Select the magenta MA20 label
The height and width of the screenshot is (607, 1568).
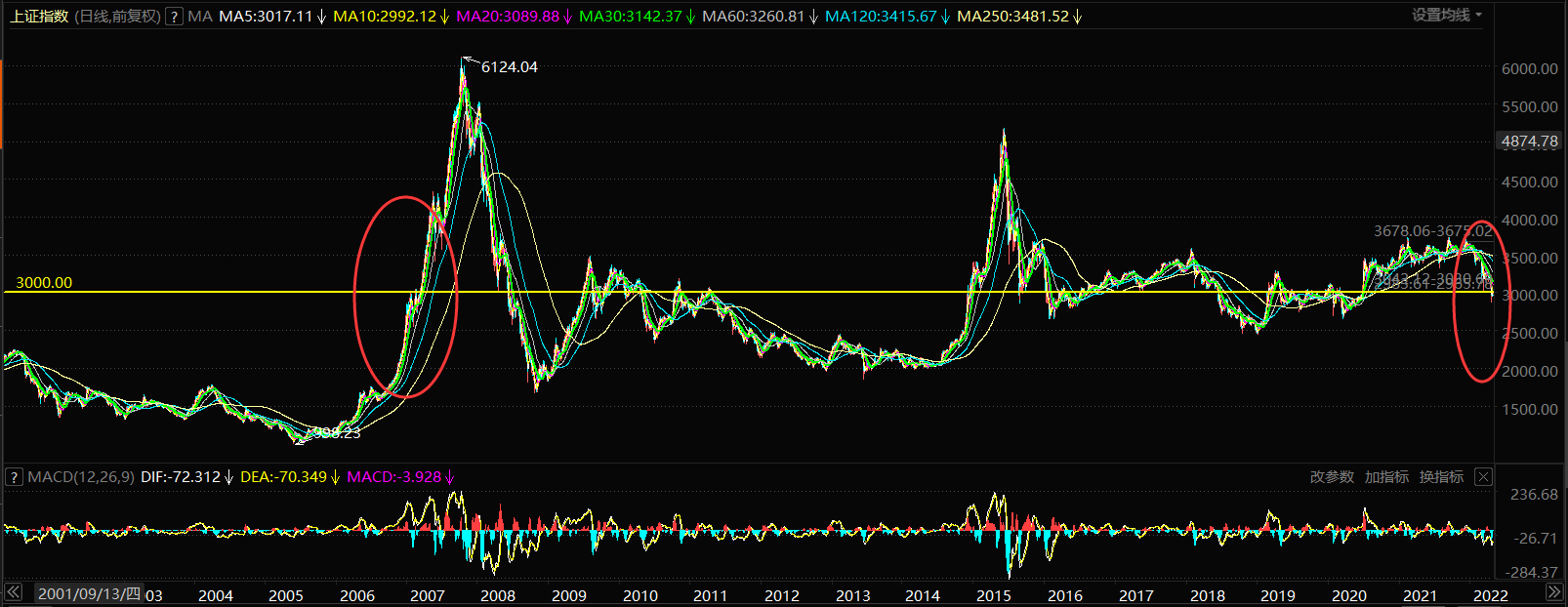(508, 17)
